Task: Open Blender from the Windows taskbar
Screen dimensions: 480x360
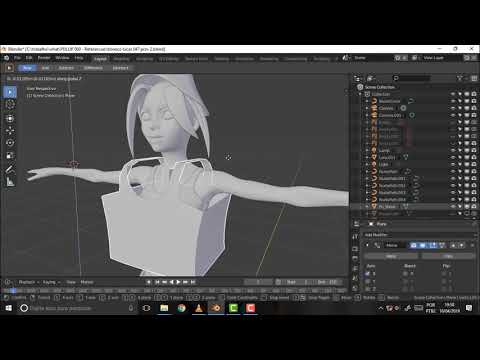Action: 216,308
